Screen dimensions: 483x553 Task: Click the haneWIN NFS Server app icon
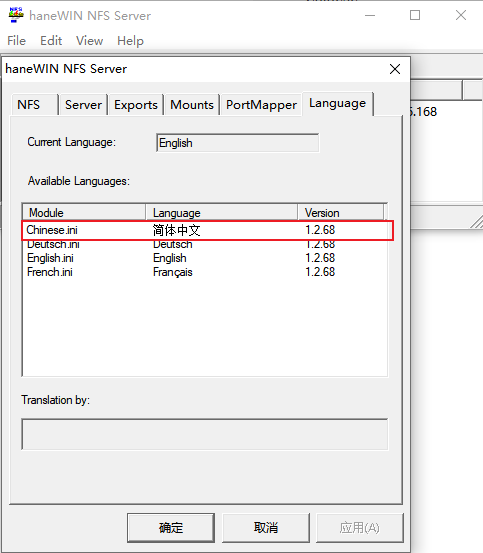click(16, 15)
